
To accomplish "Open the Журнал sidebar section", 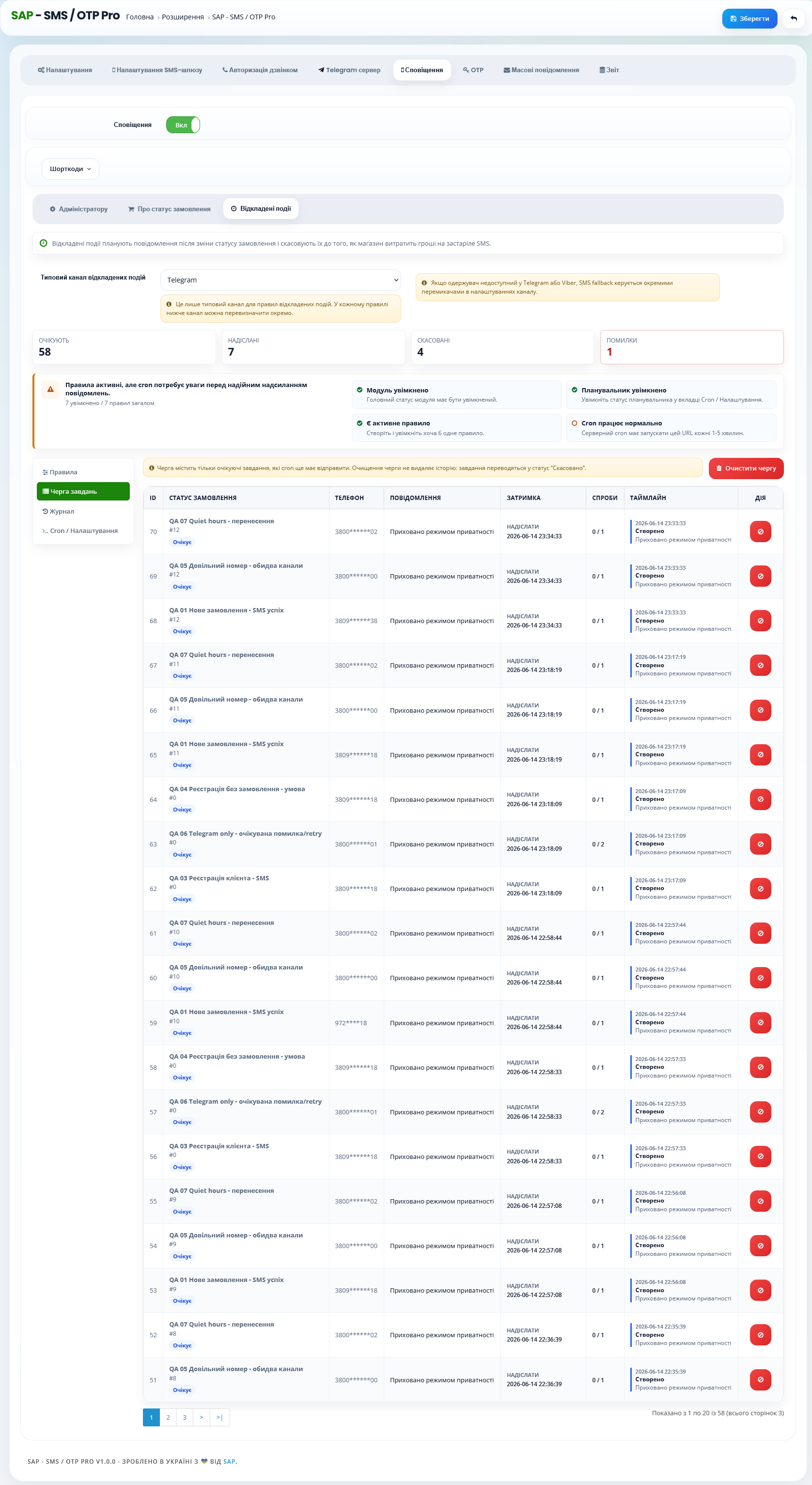I will point(83,511).
